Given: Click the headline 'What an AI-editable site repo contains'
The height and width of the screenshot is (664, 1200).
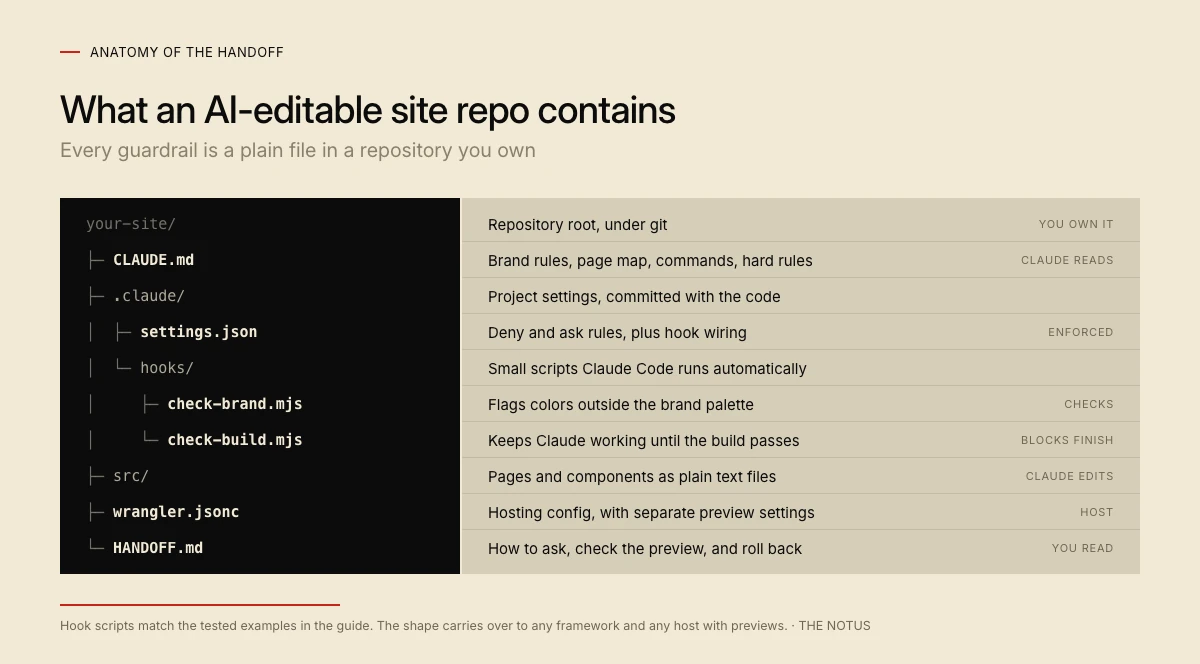Looking at the screenshot, I should pyautogui.click(x=368, y=110).
